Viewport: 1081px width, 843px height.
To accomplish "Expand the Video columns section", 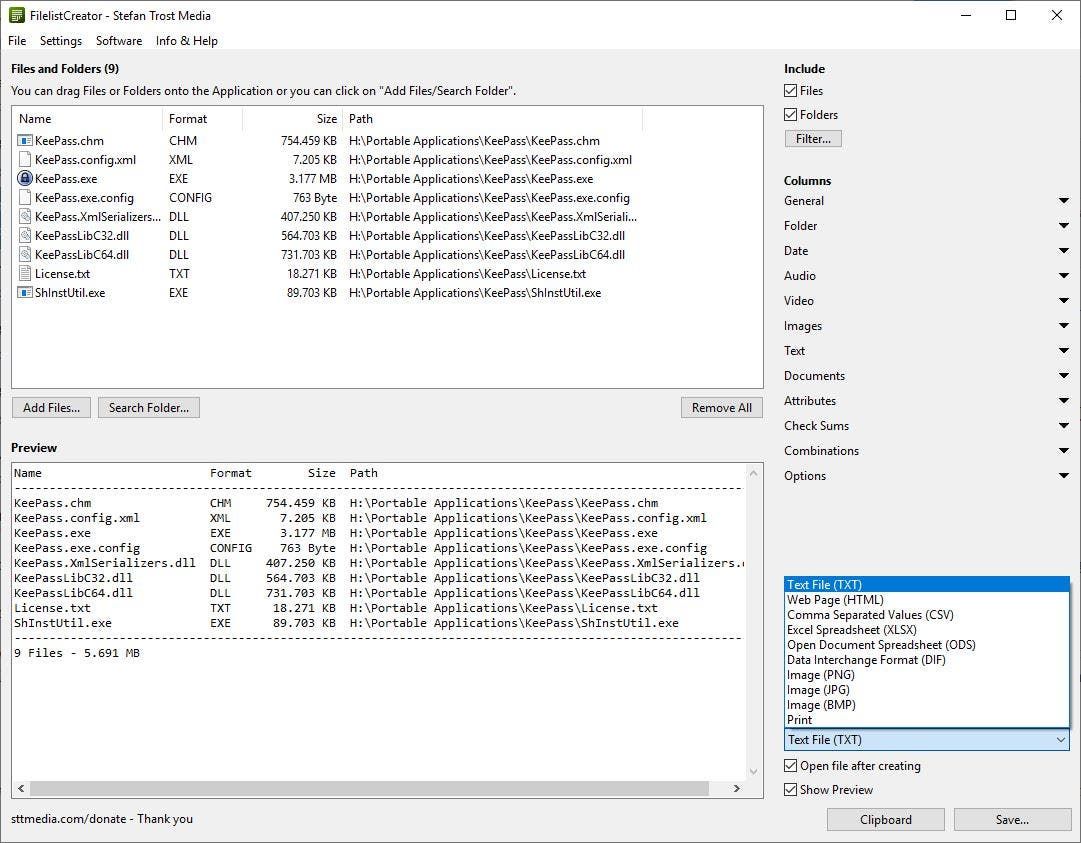I will (1064, 301).
